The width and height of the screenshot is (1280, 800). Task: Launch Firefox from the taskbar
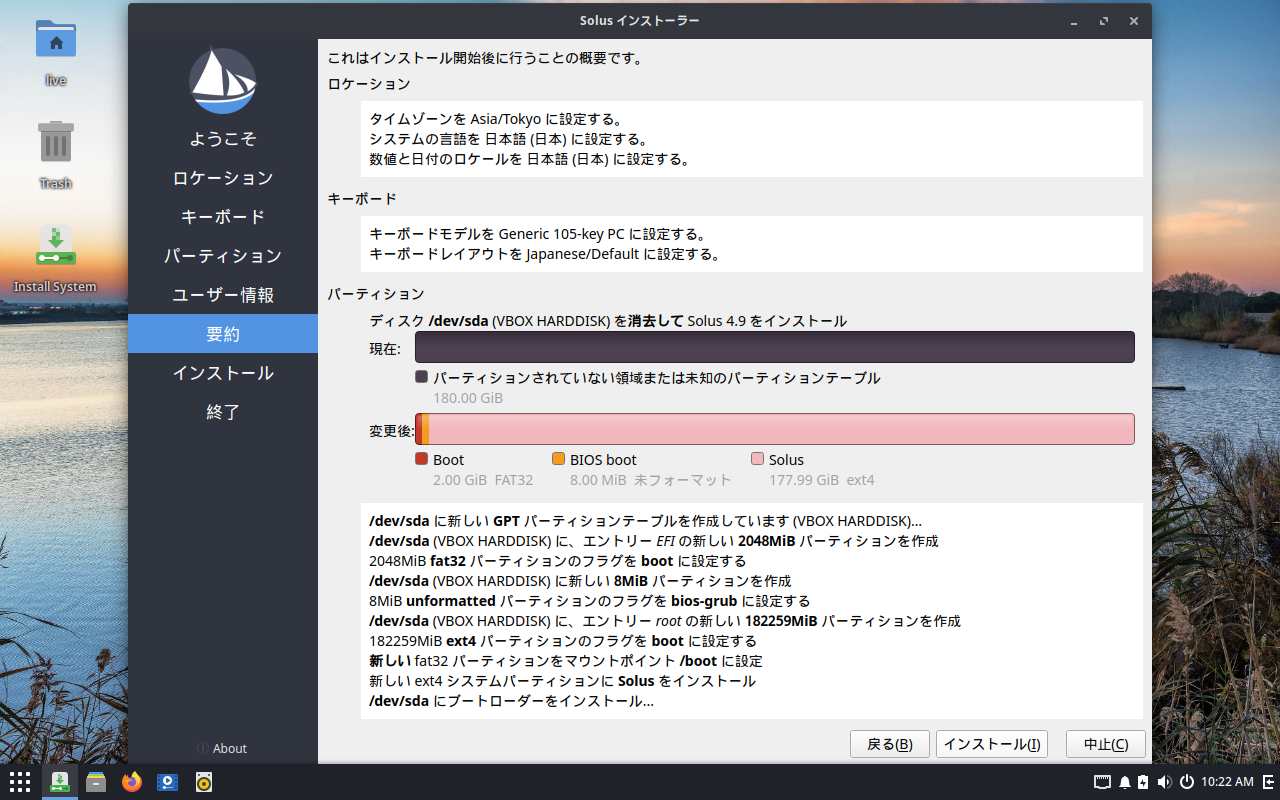point(132,782)
